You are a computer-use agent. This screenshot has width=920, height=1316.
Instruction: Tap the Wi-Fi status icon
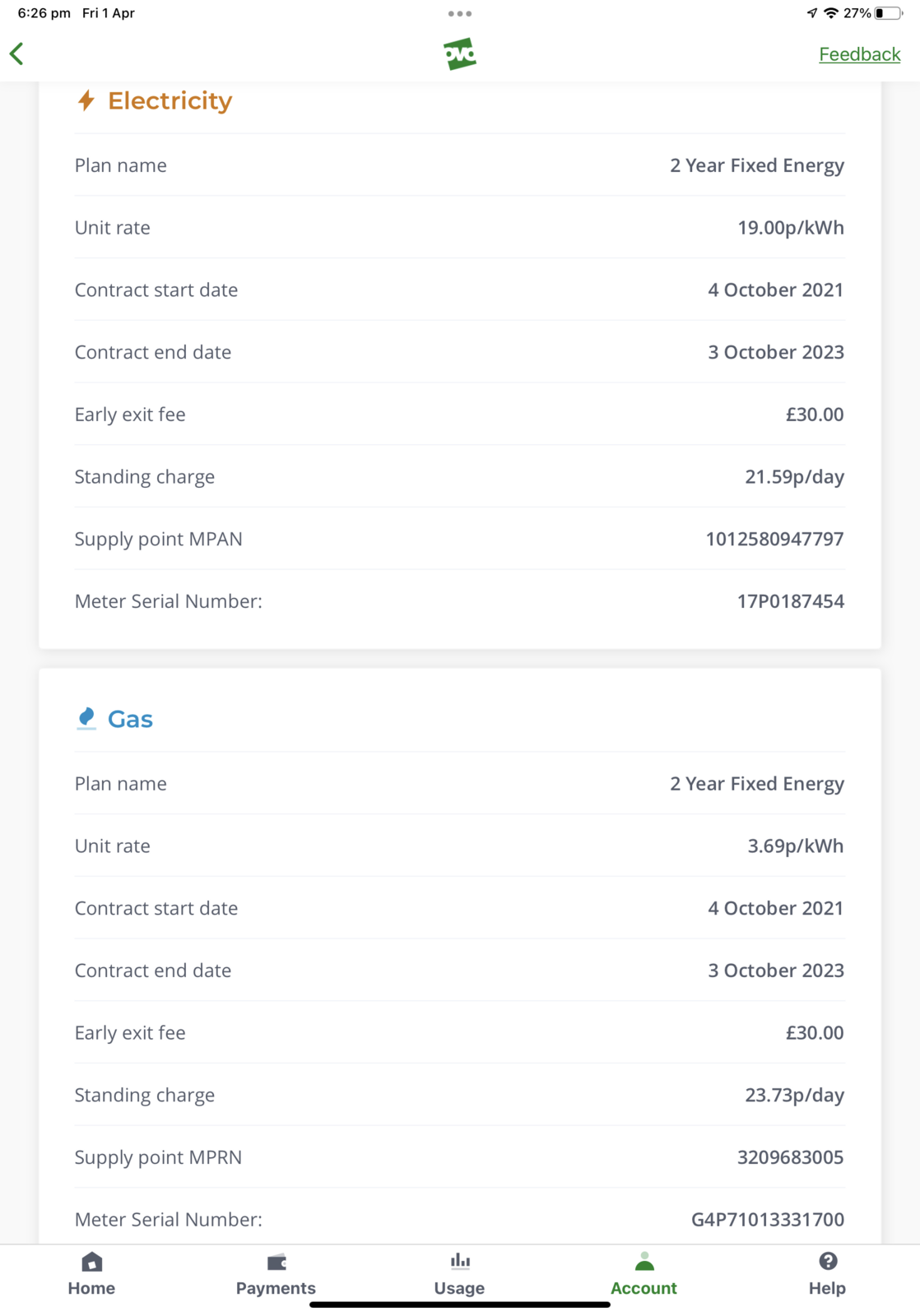click(831, 13)
